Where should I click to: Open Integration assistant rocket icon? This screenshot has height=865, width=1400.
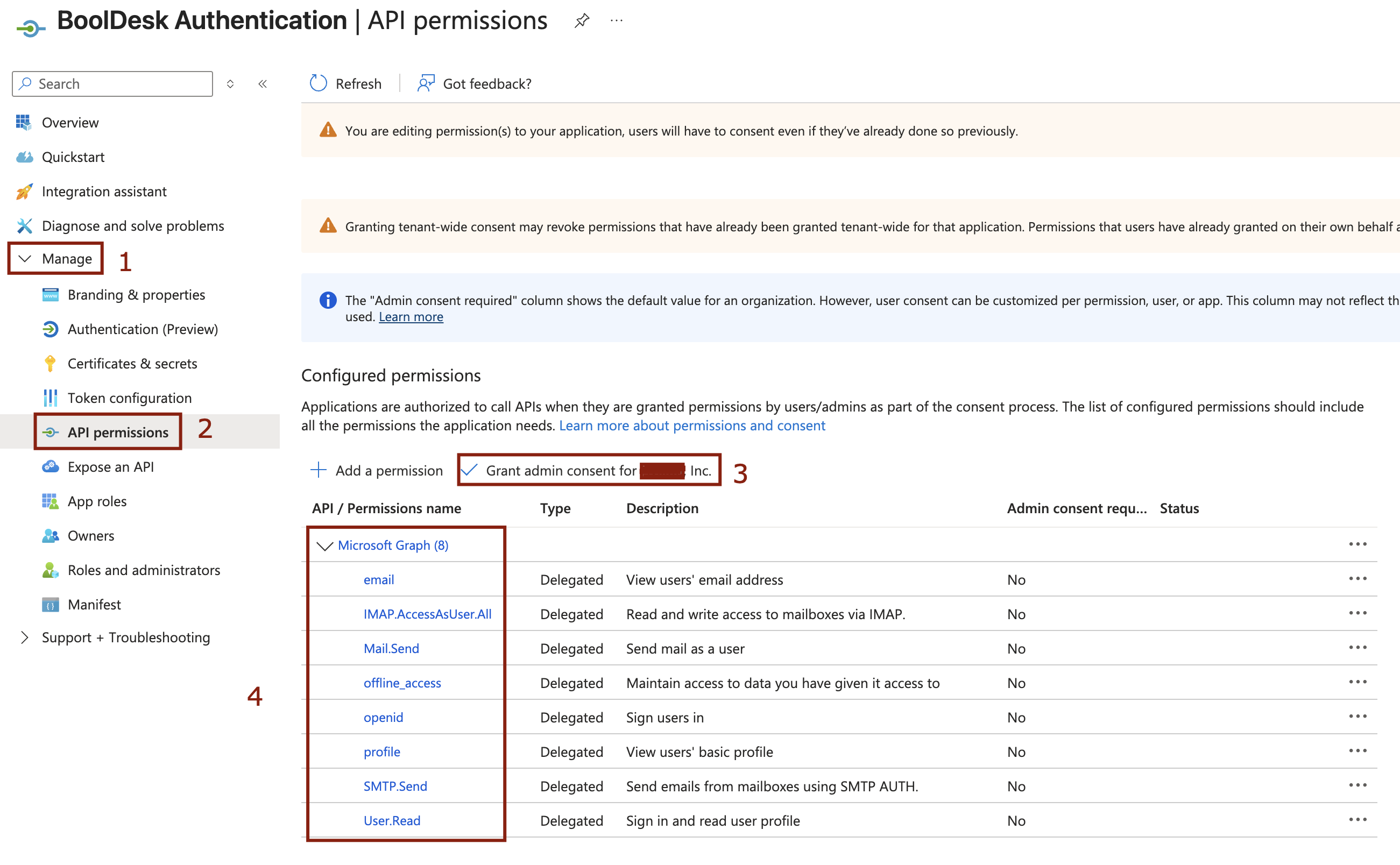pos(24,192)
